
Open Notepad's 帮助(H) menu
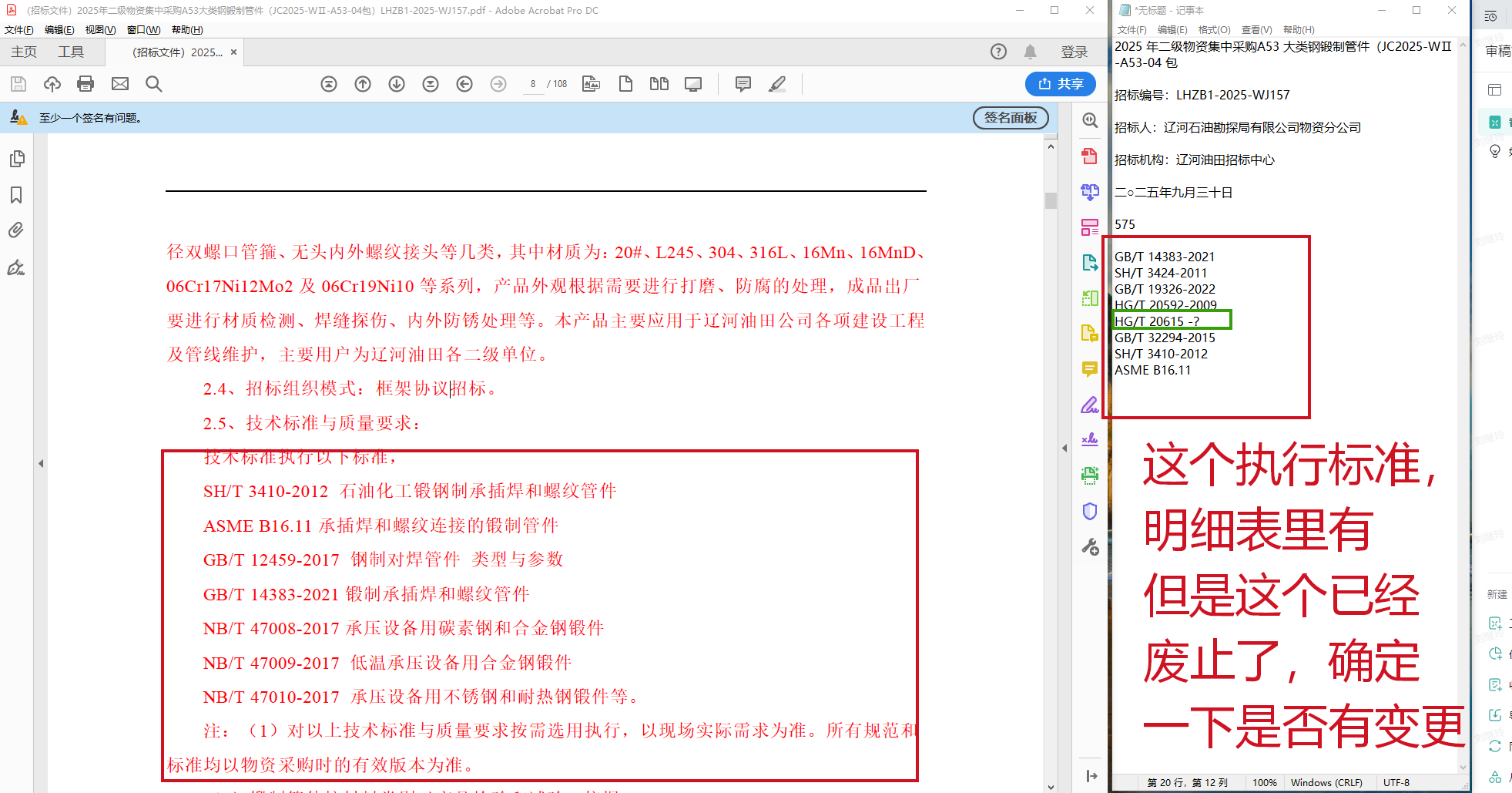(x=1299, y=30)
